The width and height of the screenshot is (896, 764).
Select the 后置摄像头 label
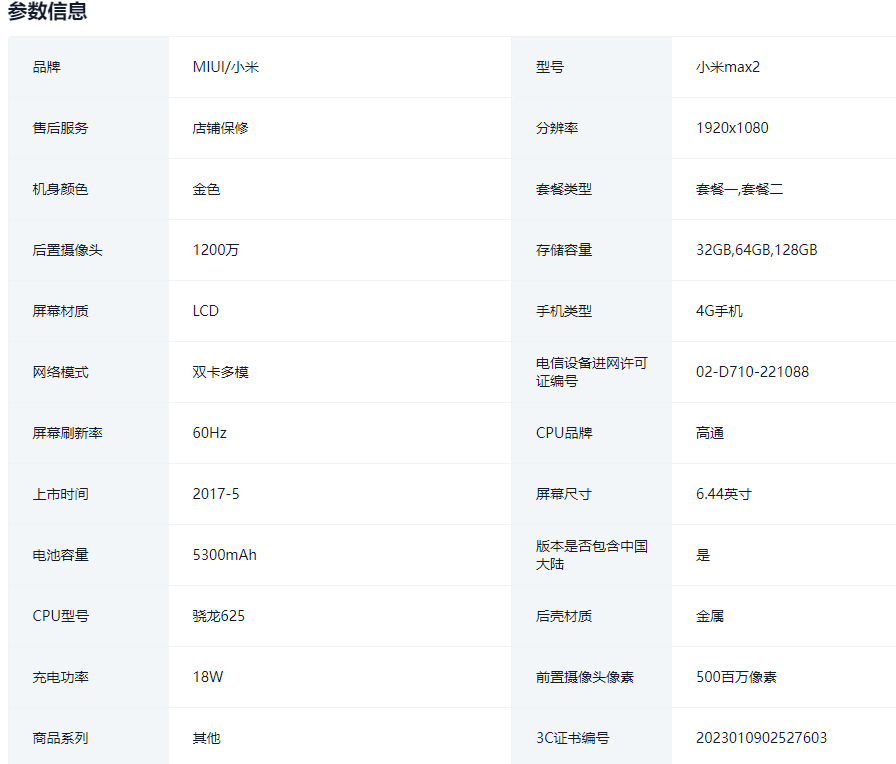point(67,250)
